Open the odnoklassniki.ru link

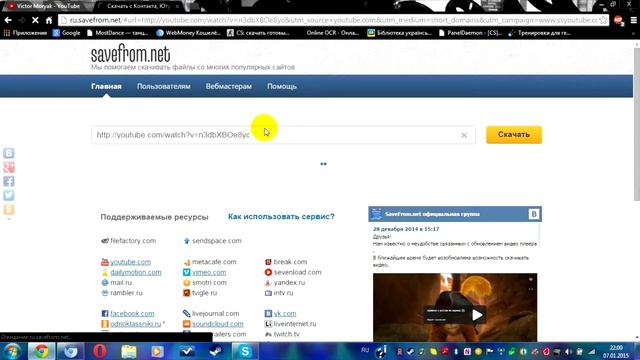[x=136, y=324]
